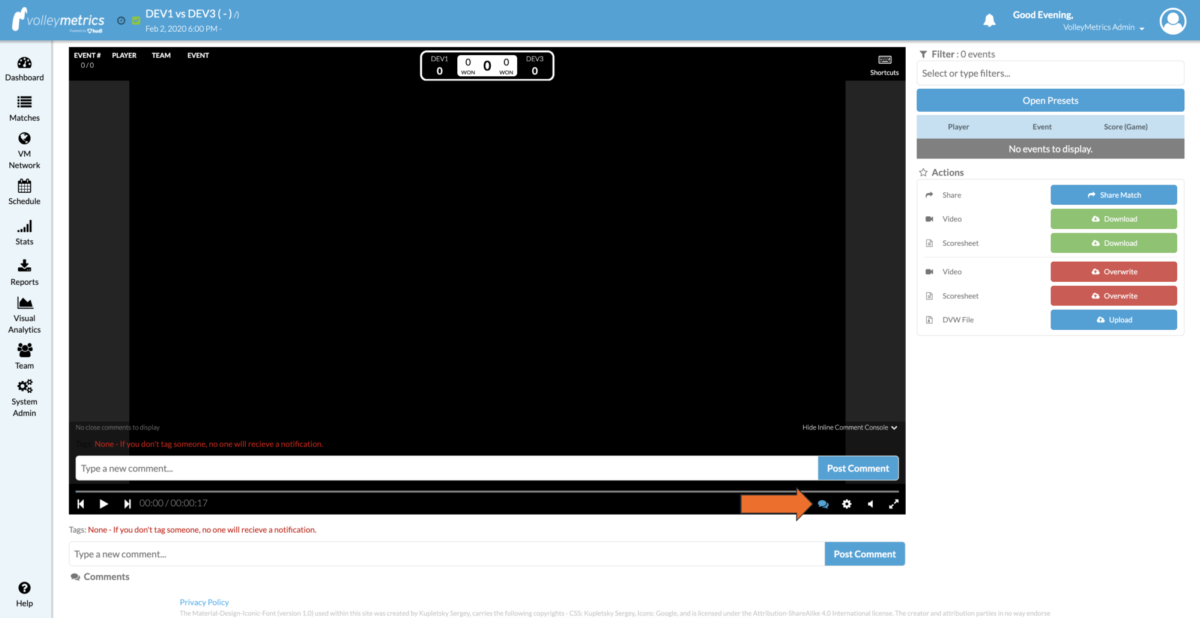Click the lower new comment field

click(446, 554)
